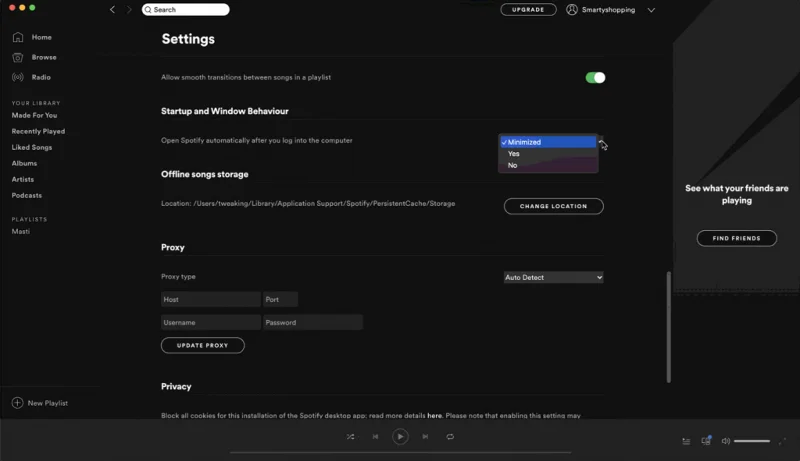Click the magnifier icon in search box

tap(148, 10)
